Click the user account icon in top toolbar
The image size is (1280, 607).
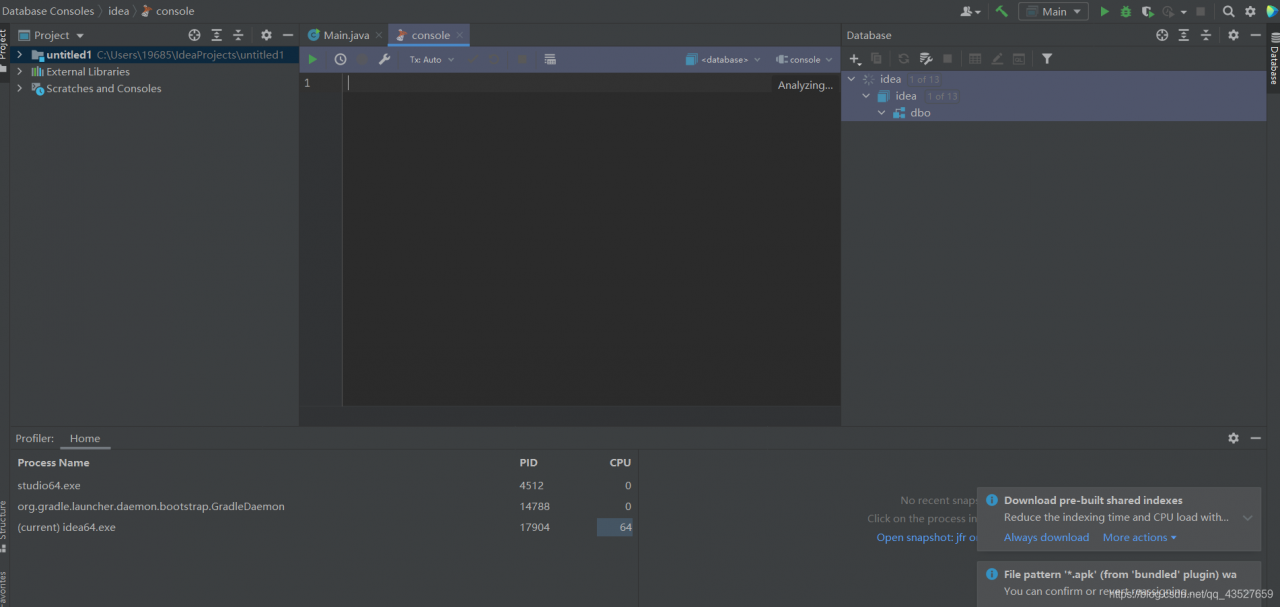coord(970,11)
